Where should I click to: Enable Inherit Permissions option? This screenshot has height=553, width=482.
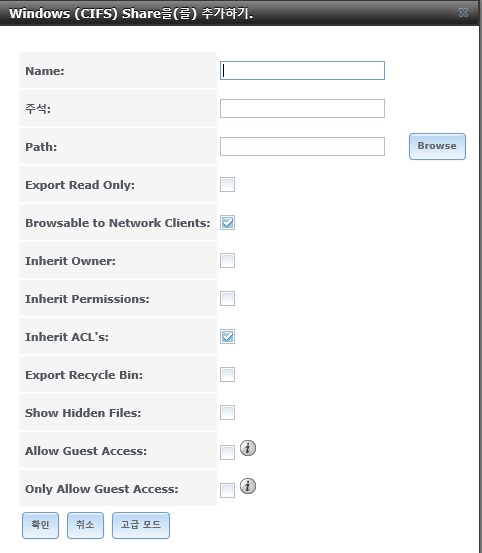[x=227, y=299]
